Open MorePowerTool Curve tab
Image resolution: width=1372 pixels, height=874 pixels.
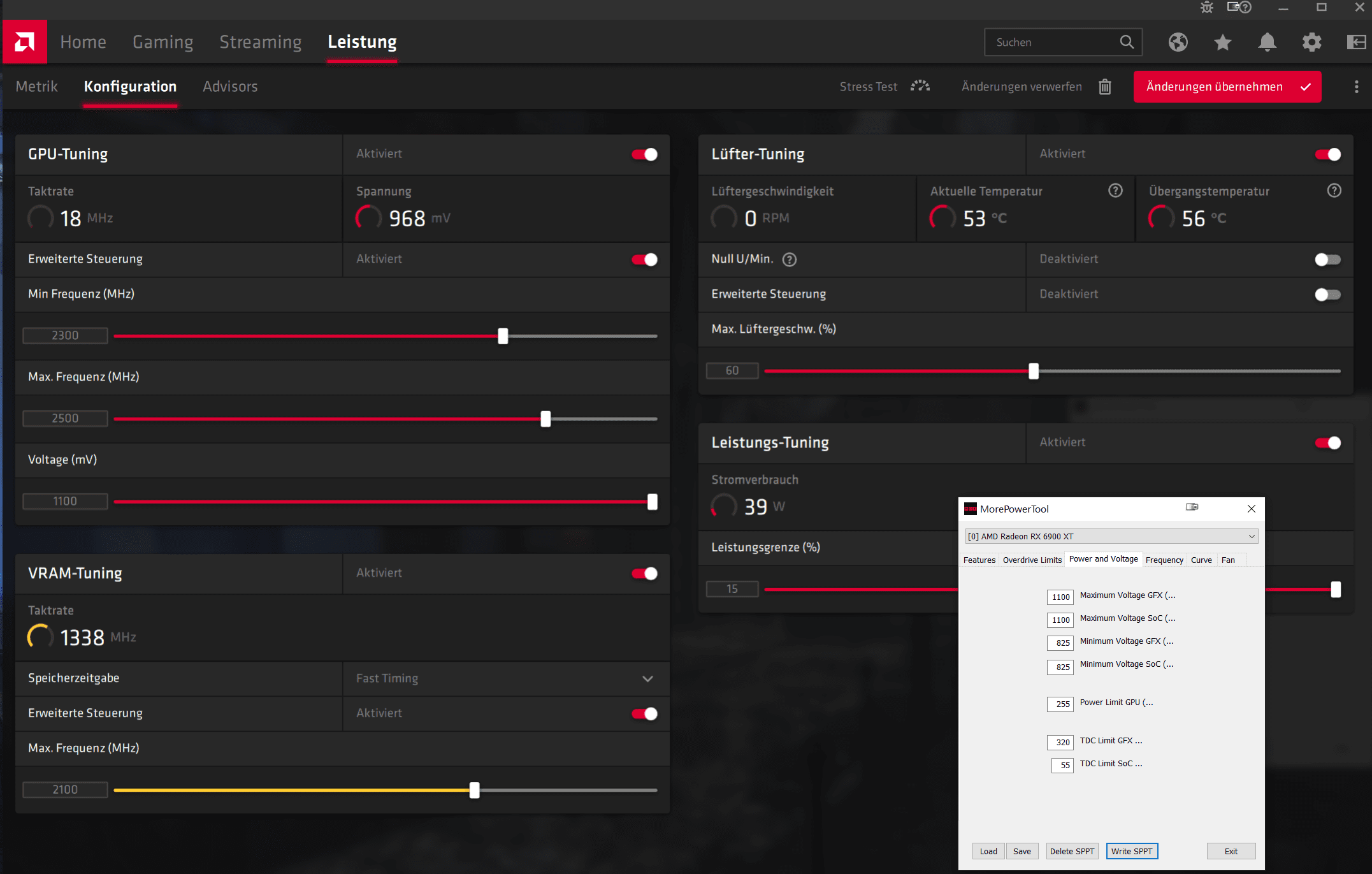click(x=1201, y=560)
